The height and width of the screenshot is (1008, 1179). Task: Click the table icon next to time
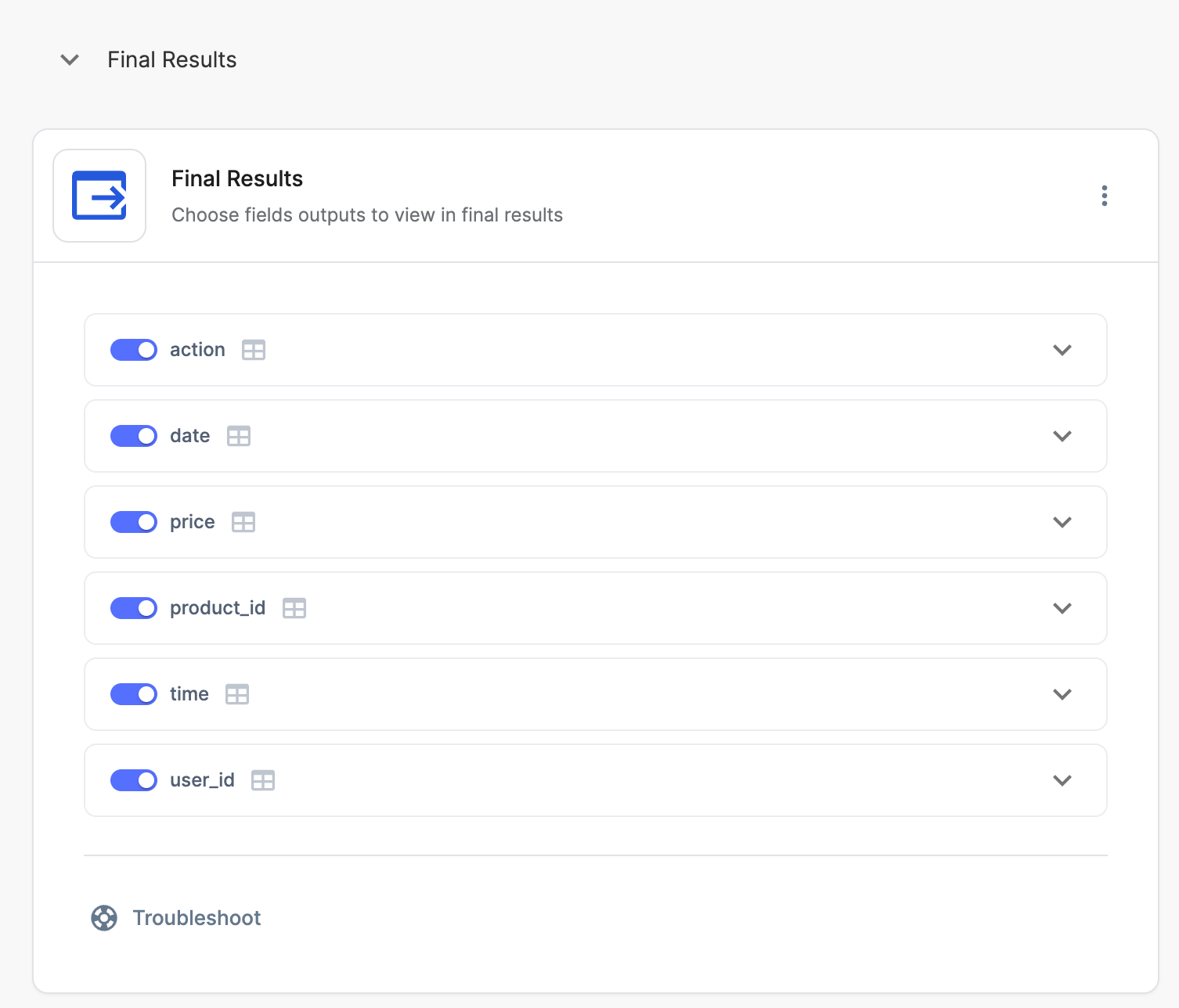coord(238,694)
